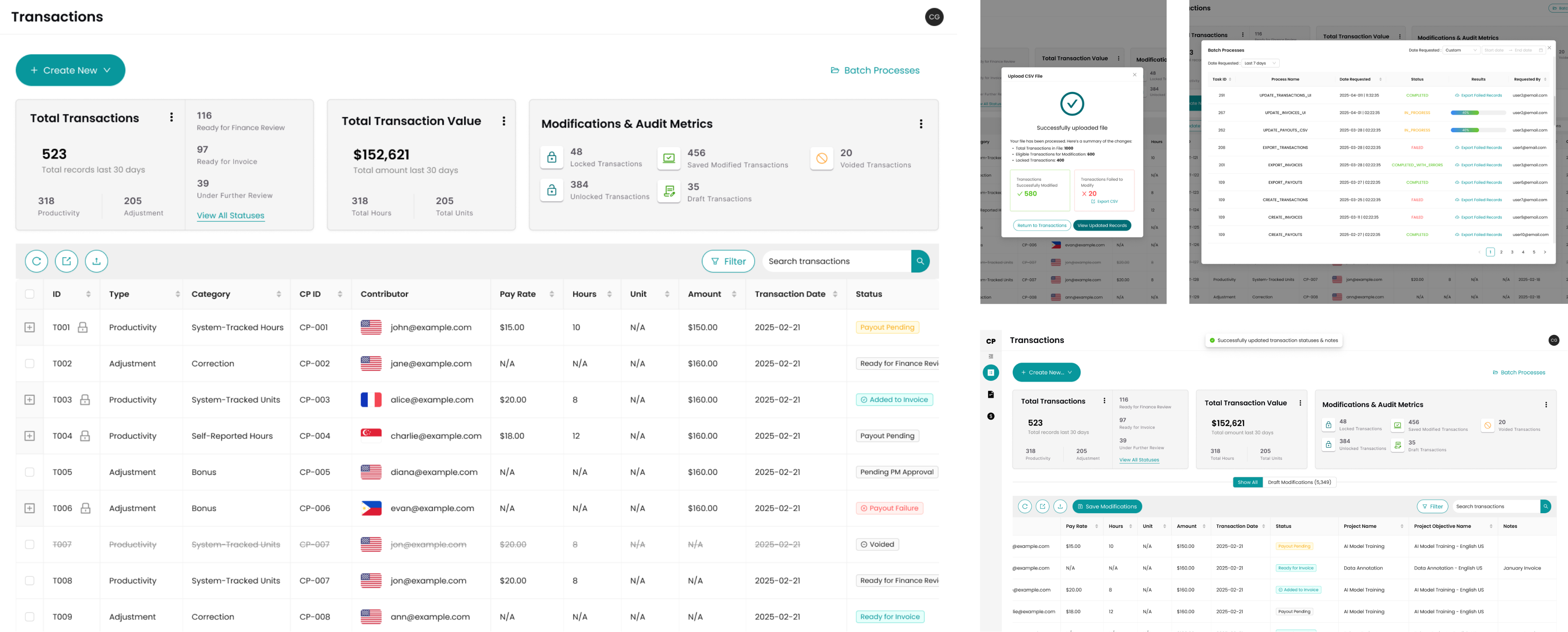
Task: Open the Custom date dropdown in Batch Processes
Action: click(x=1461, y=51)
